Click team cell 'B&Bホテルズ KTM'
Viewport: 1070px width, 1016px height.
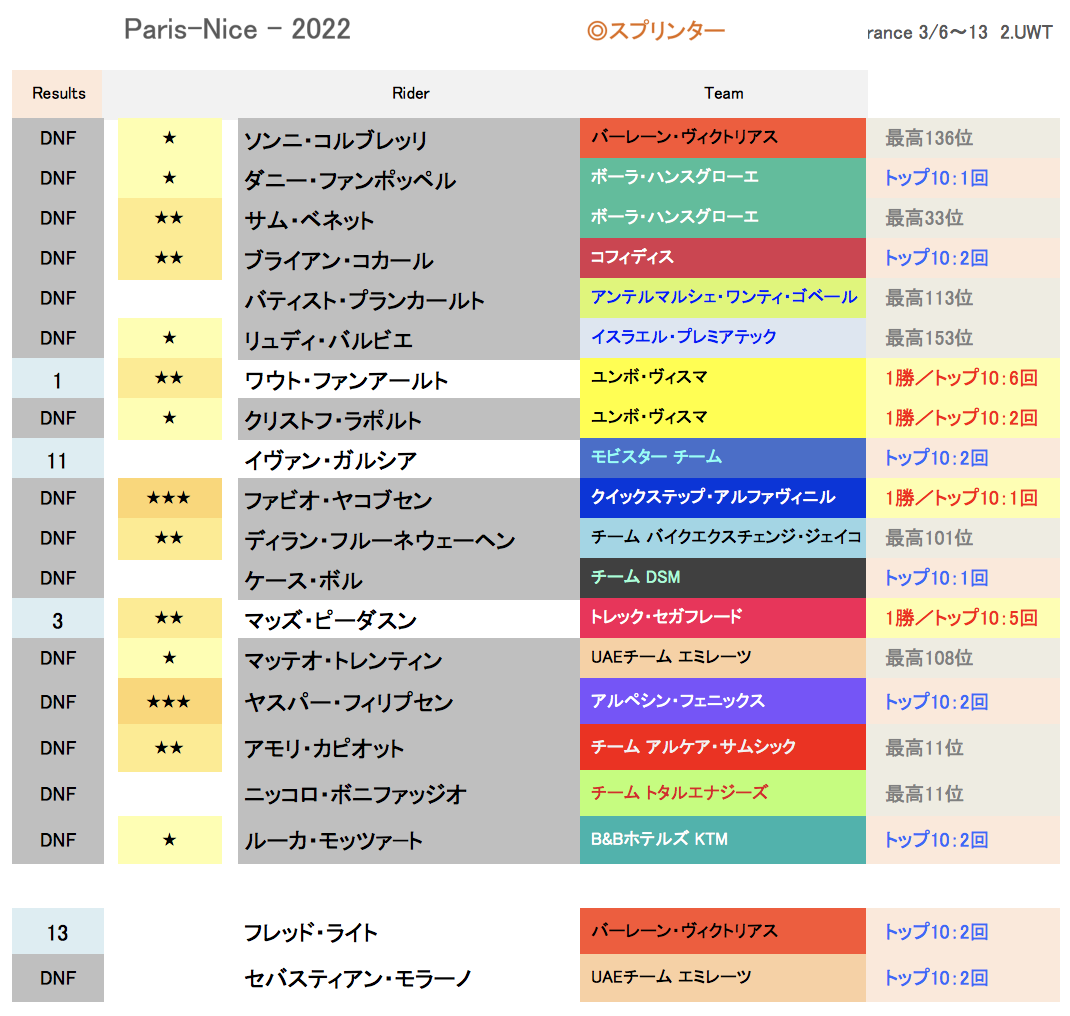point(723,839)
